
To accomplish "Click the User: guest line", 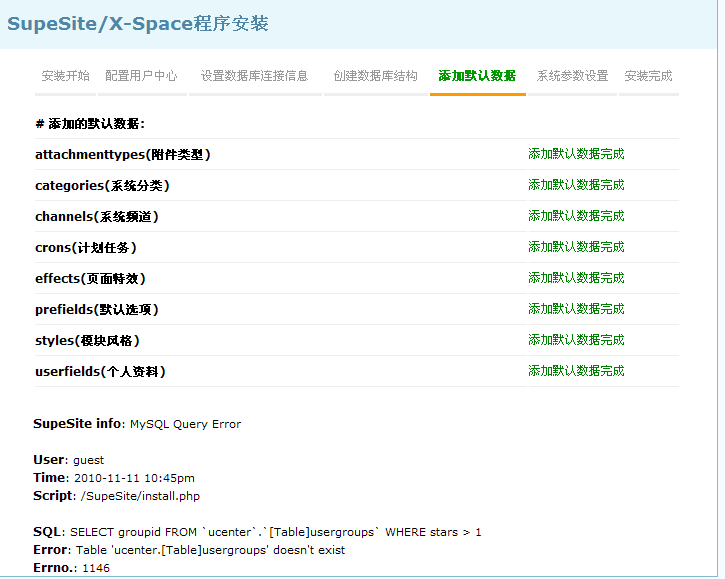I will pyautogui.click(x=69, y=460).
